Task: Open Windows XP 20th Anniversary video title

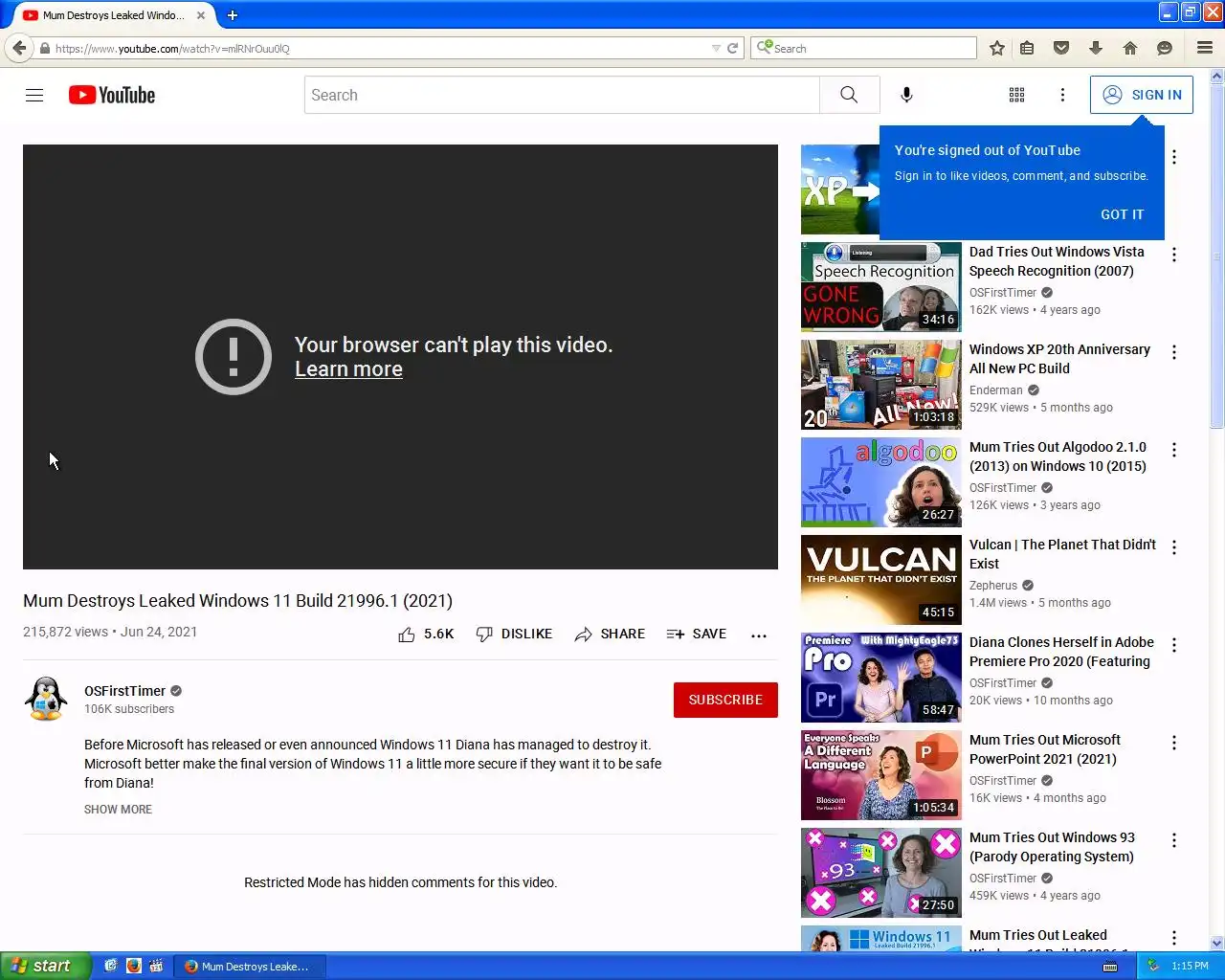Action: (x=1059, y=359)
